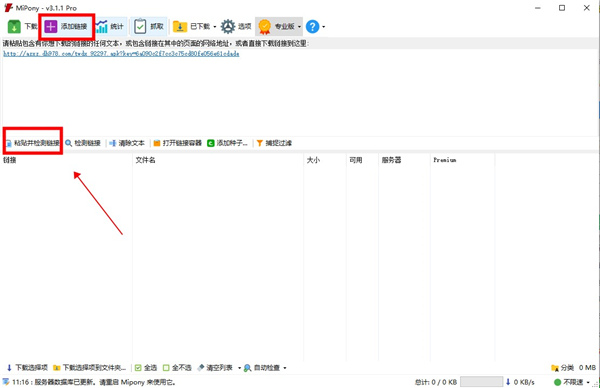Click the 服务器 column header
Viewport: 600px width, 388px height.
(x=404, y=160)
